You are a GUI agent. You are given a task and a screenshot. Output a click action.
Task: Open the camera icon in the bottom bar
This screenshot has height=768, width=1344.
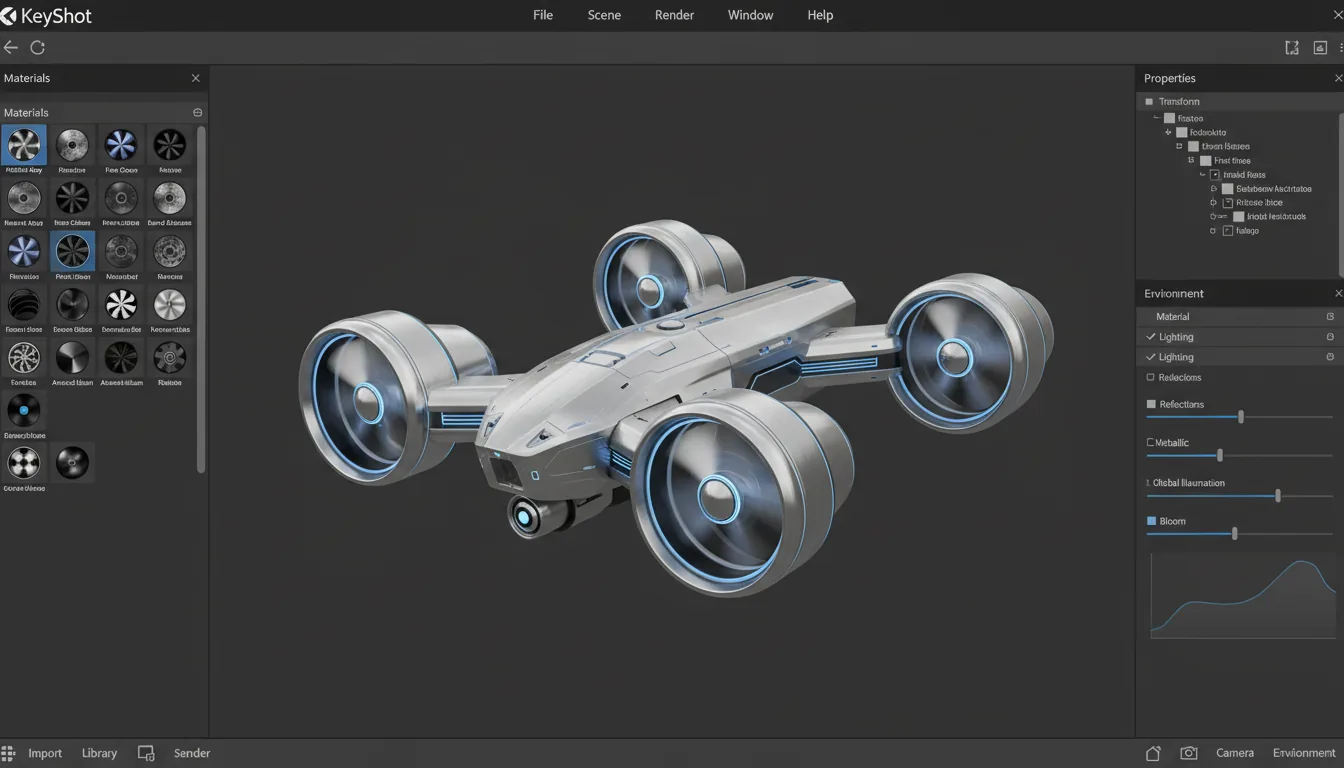[x=1188, y=752]
